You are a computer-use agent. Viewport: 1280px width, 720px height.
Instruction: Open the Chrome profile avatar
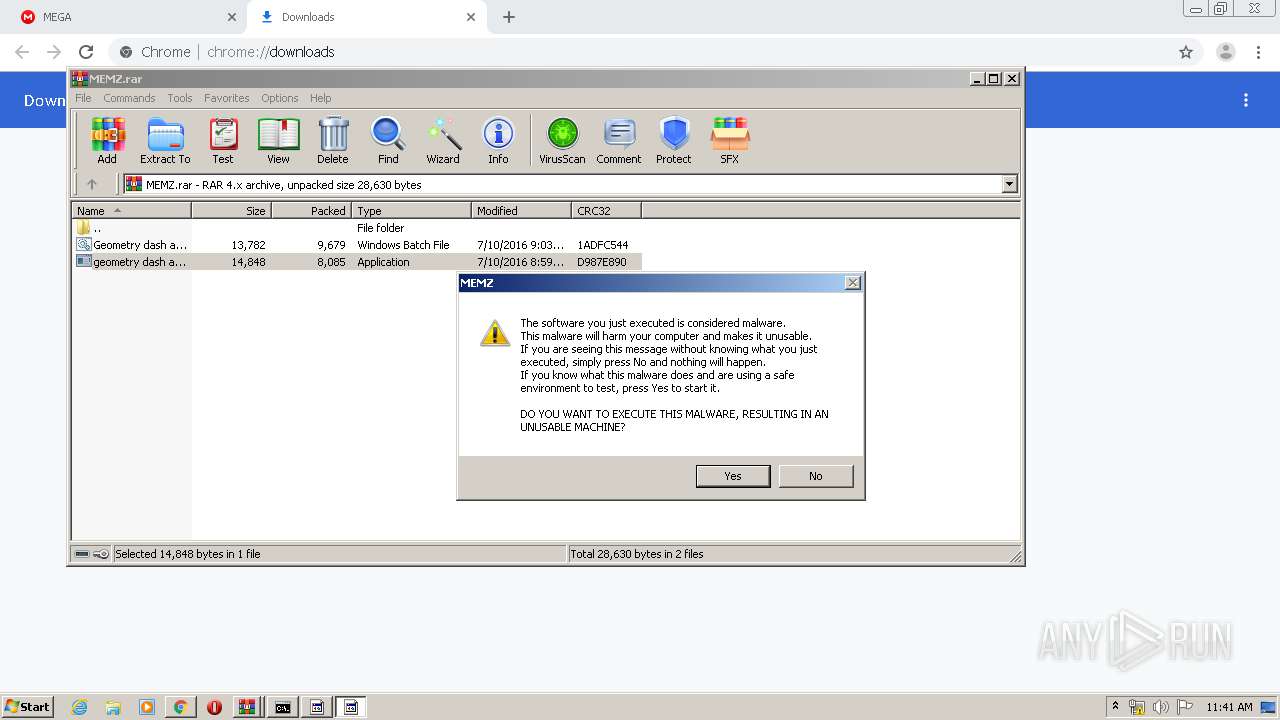coord(1226,52)
